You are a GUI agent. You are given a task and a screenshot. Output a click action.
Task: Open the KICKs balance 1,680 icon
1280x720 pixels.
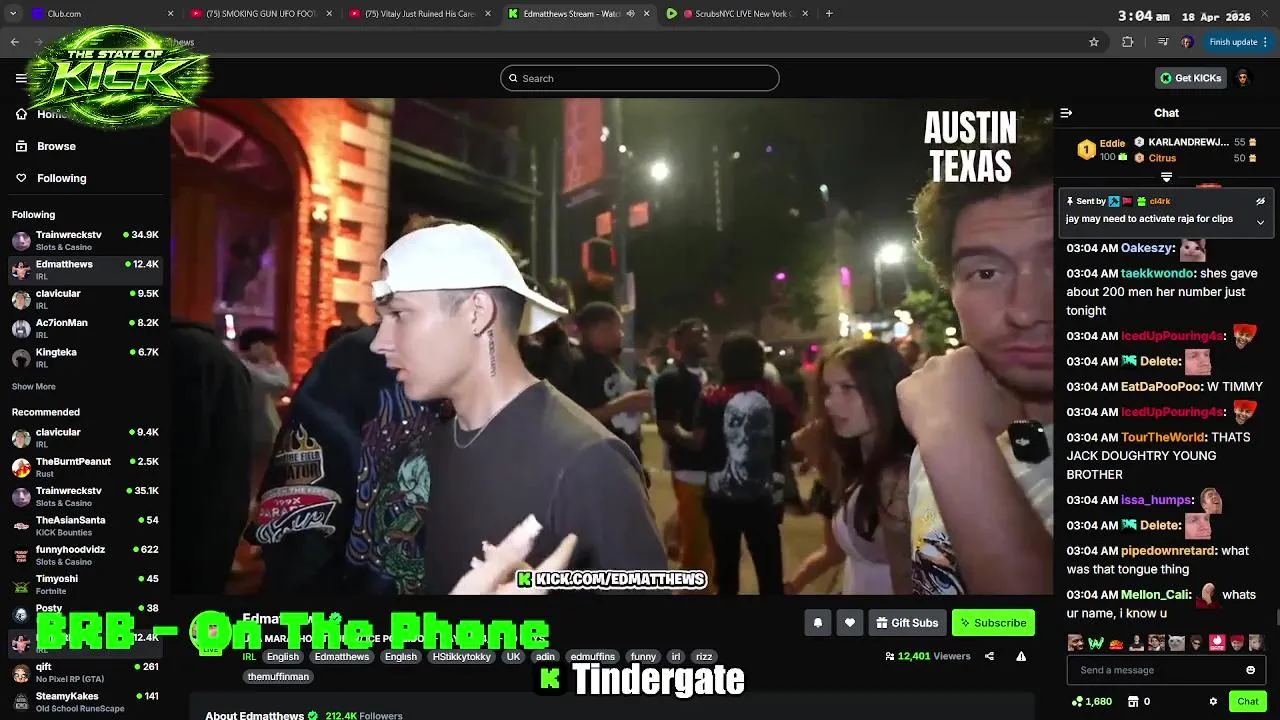pyautogui.click(x=1091, y=702)
